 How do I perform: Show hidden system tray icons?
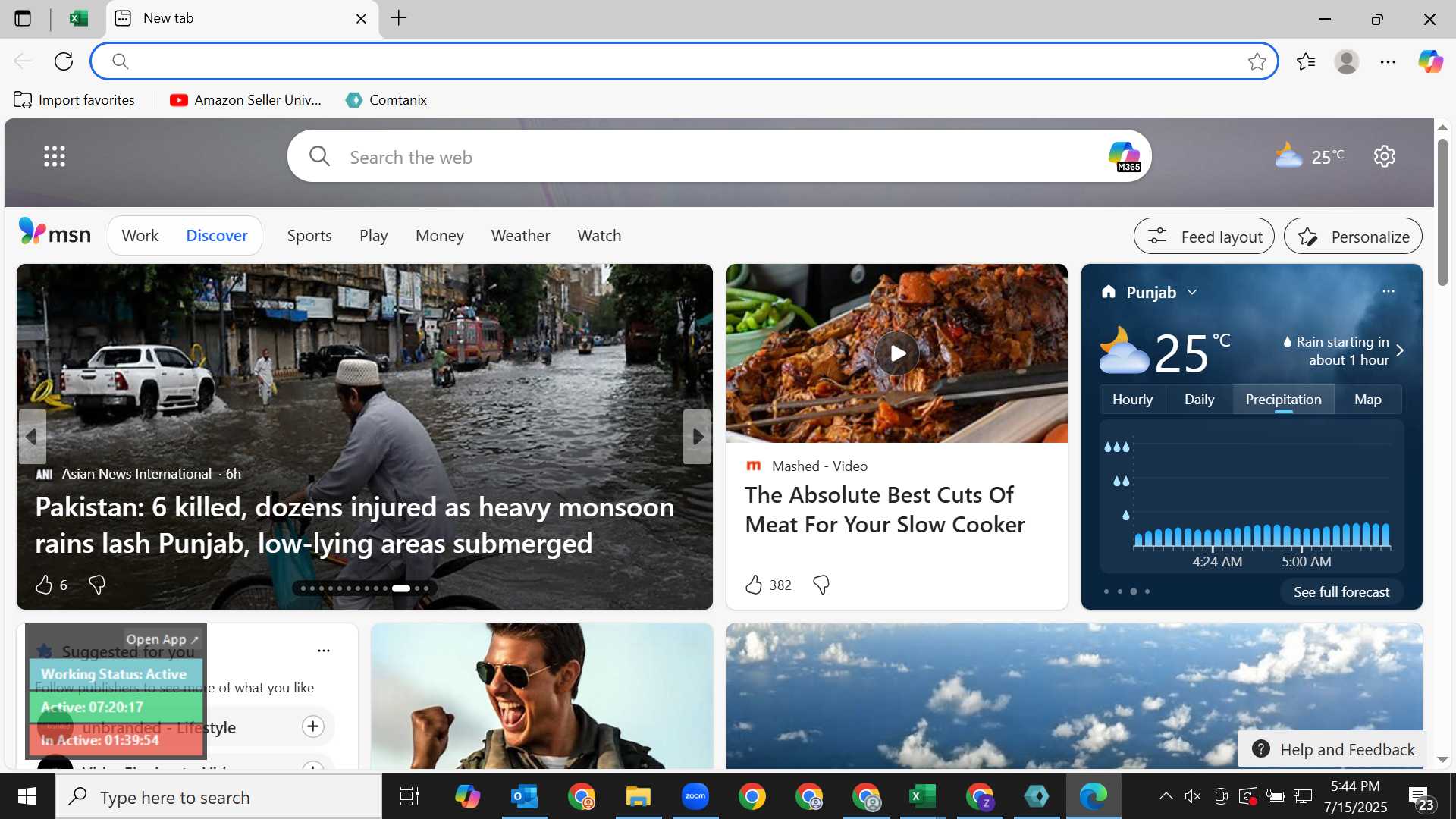click(1166, 796)
